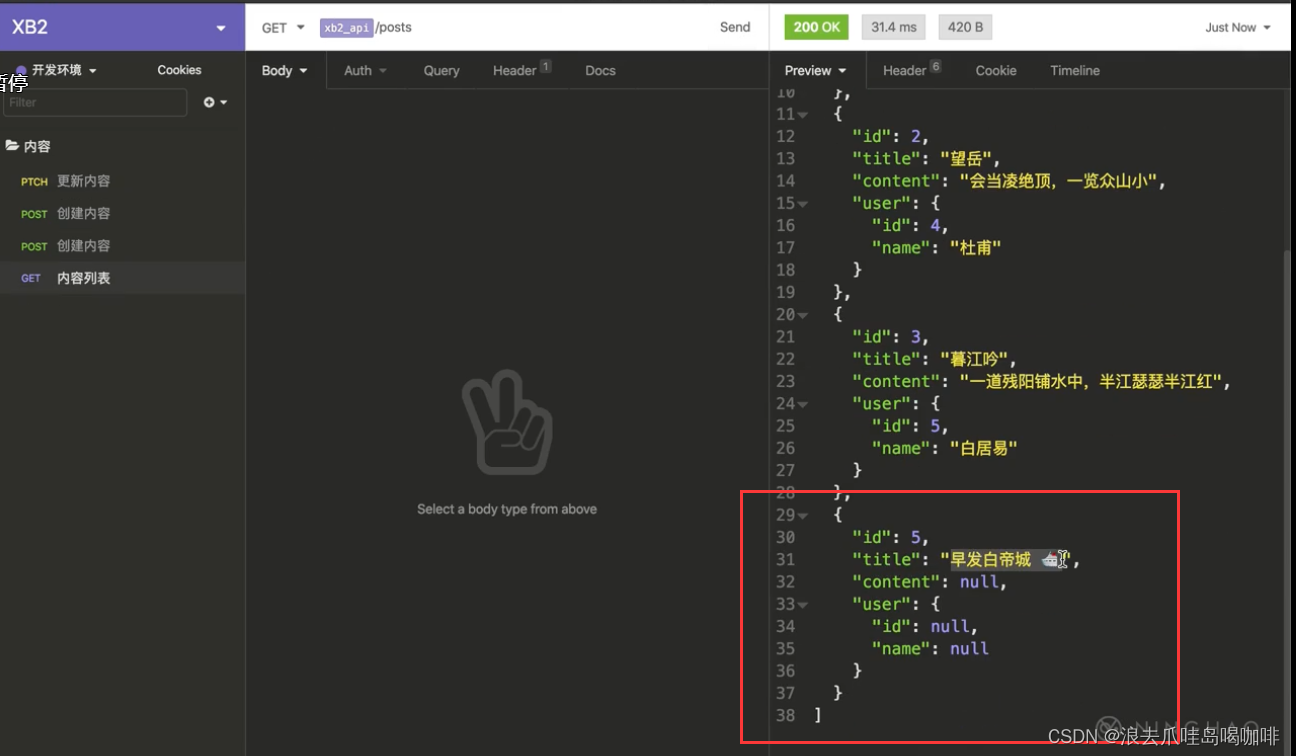Image resolution: width=1296 pixels, height=756 pixels.
Task: Select the first POST 创建内容 request
Action: 122,213
